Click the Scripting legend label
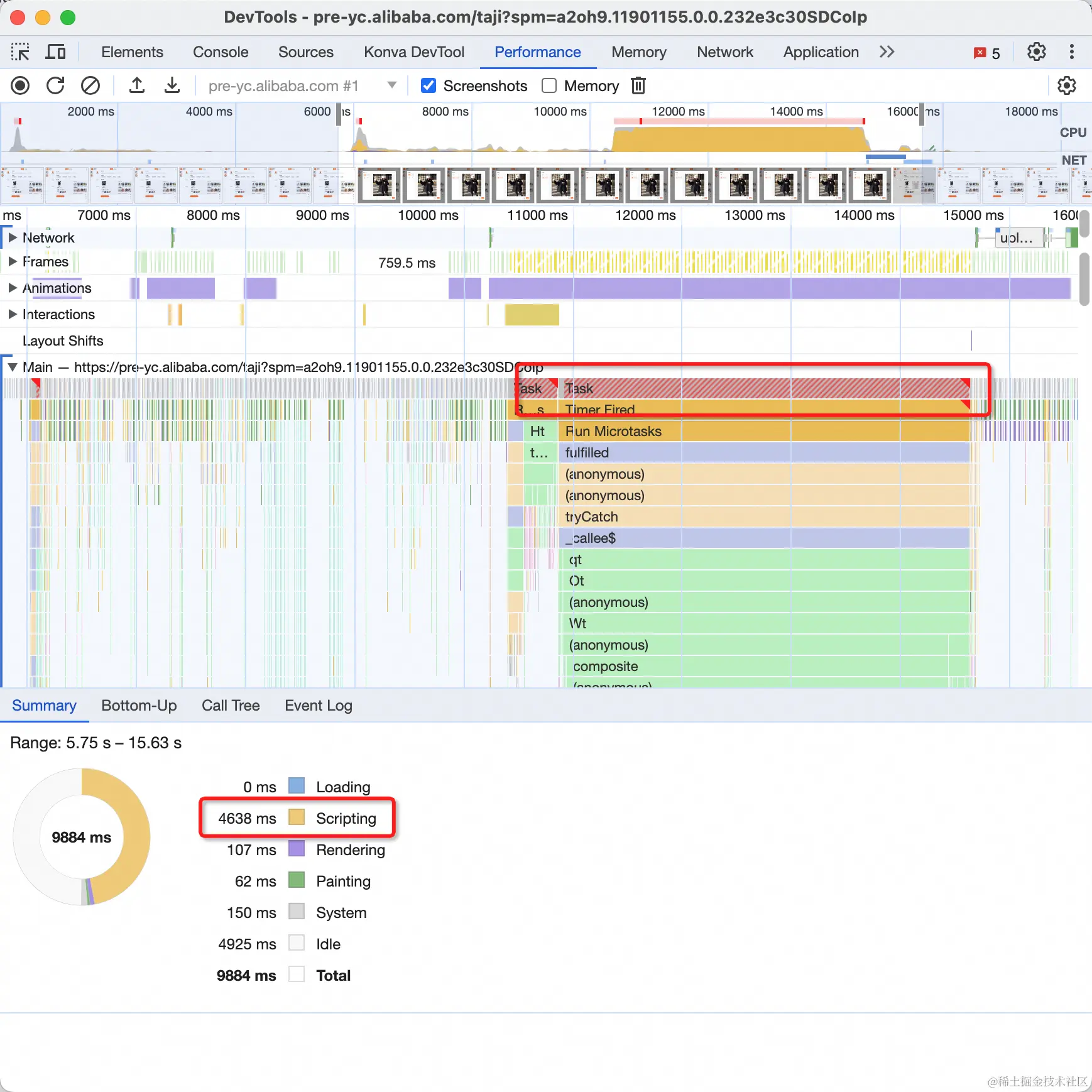Viewport: 1092px width, 1092px height. pos(346,818)
